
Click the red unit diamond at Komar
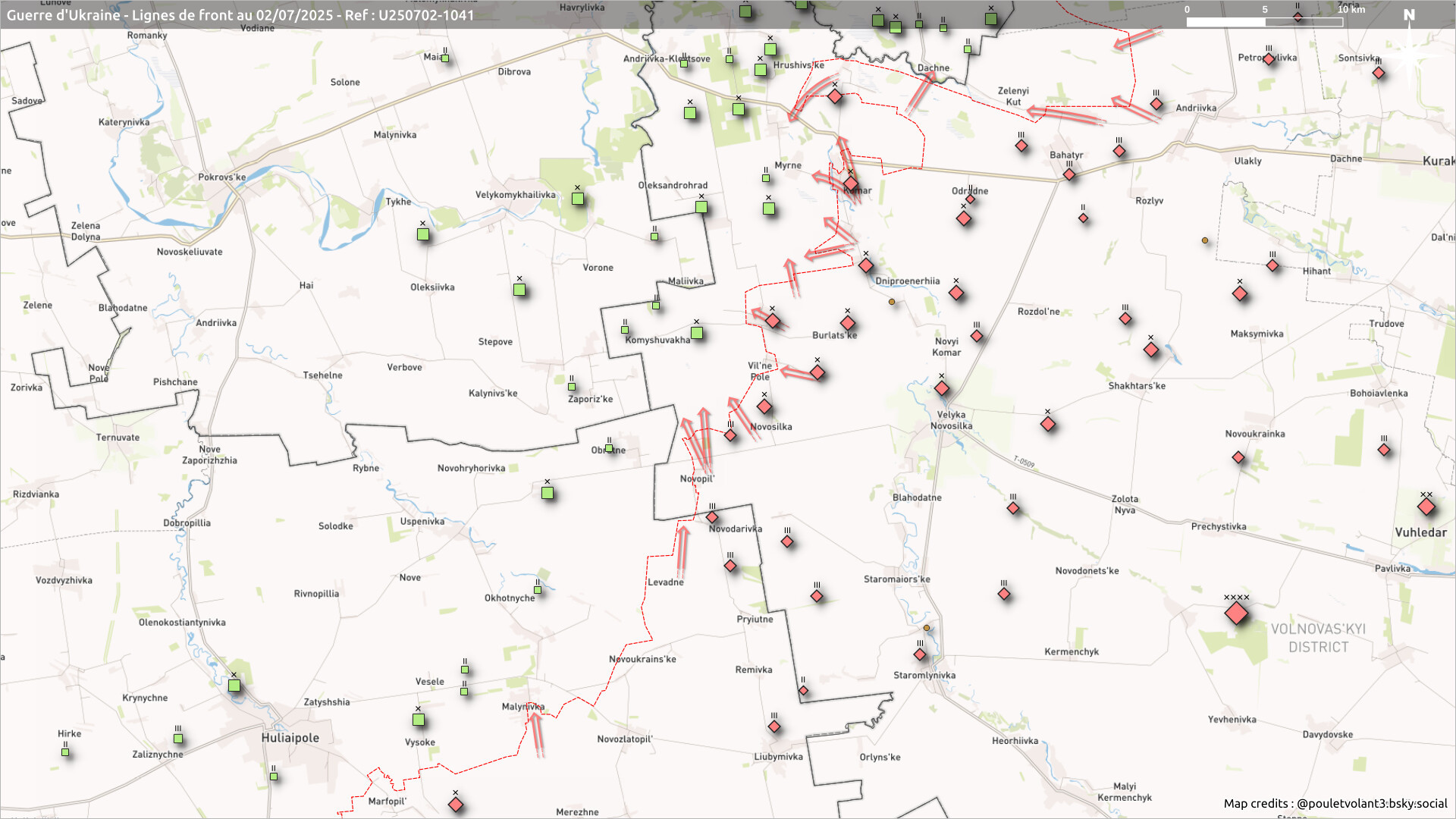point(851,184)
